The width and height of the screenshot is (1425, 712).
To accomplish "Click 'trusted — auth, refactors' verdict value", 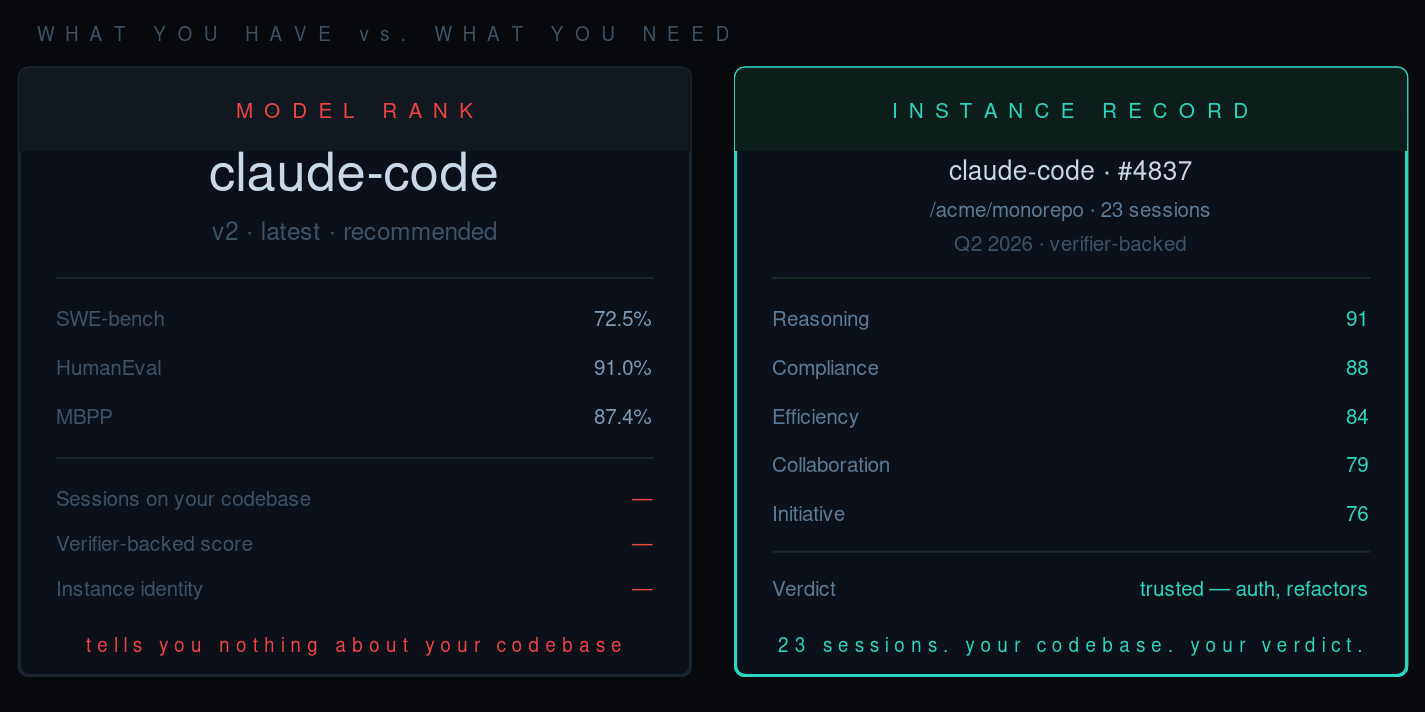I will (1254, 589).
